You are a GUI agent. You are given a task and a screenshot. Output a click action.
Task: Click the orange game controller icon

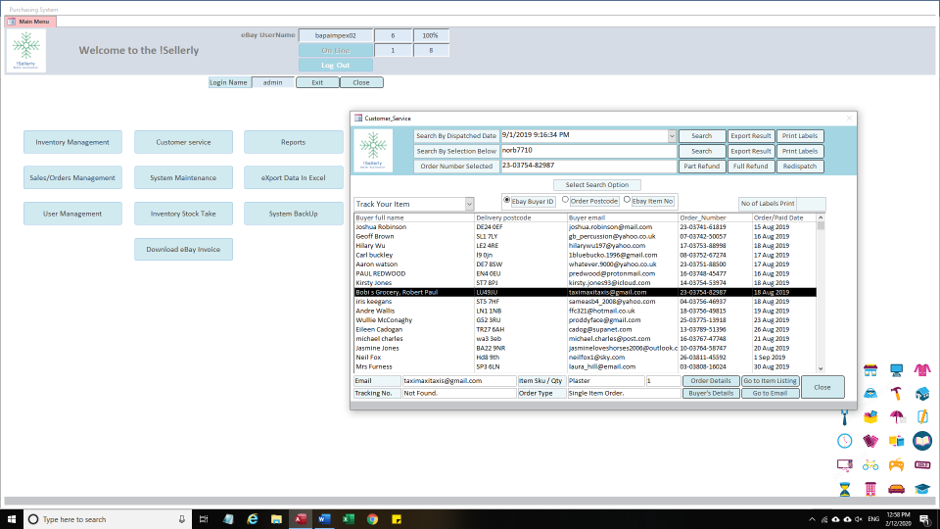coord(896,465)
